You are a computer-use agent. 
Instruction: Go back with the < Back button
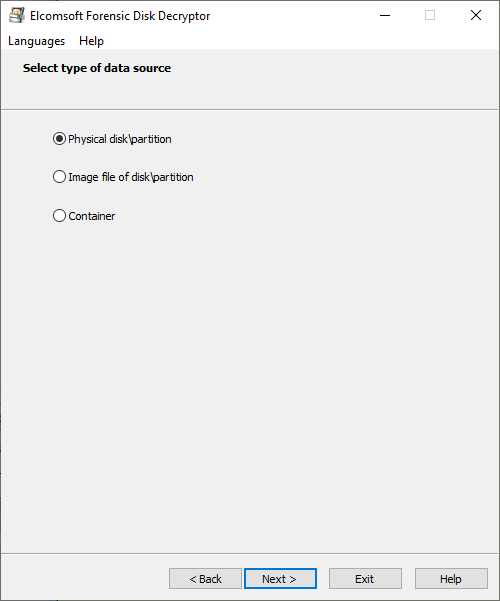205,578
